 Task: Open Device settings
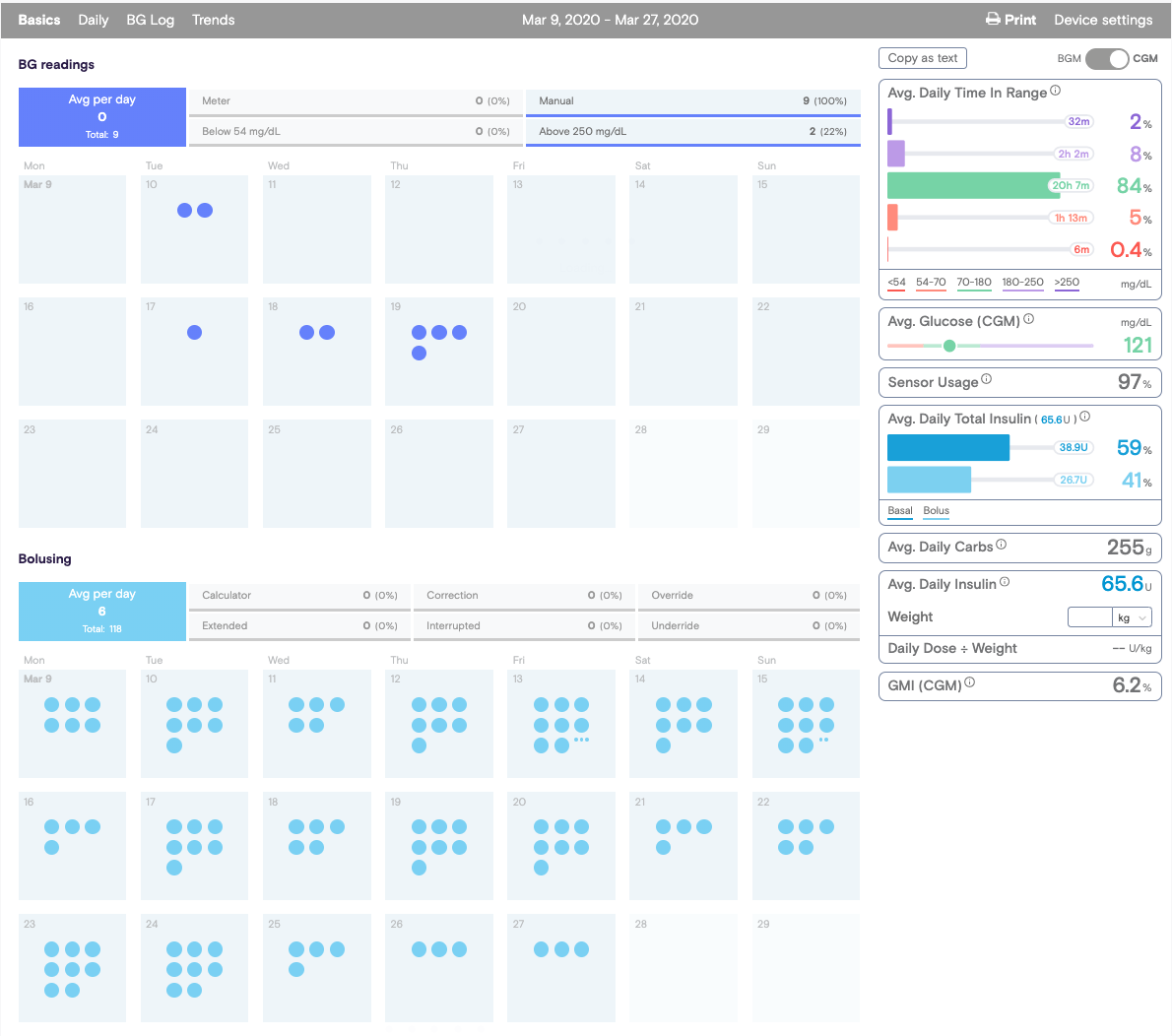1102,20
